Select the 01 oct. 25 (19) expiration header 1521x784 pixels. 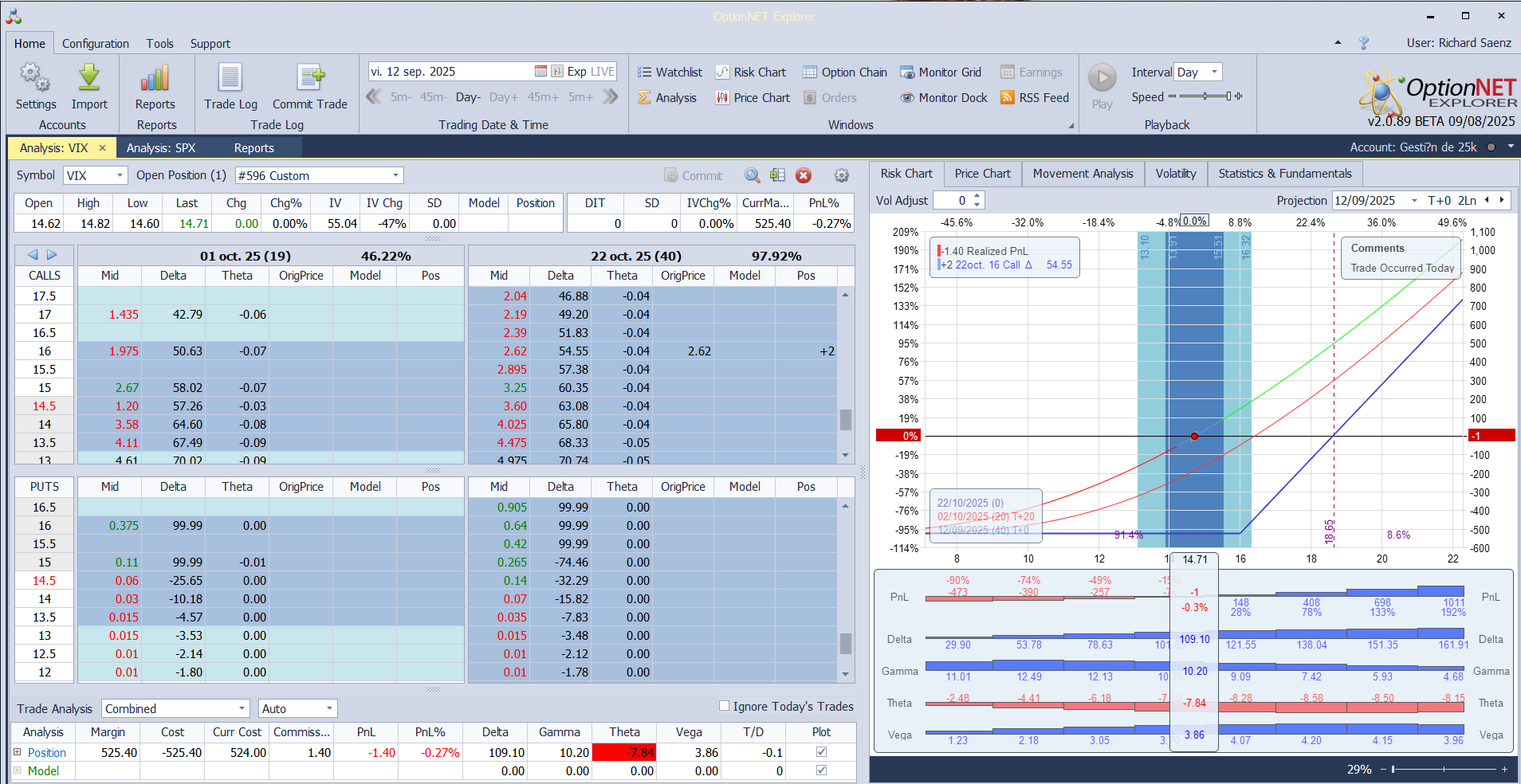[270, 256]
